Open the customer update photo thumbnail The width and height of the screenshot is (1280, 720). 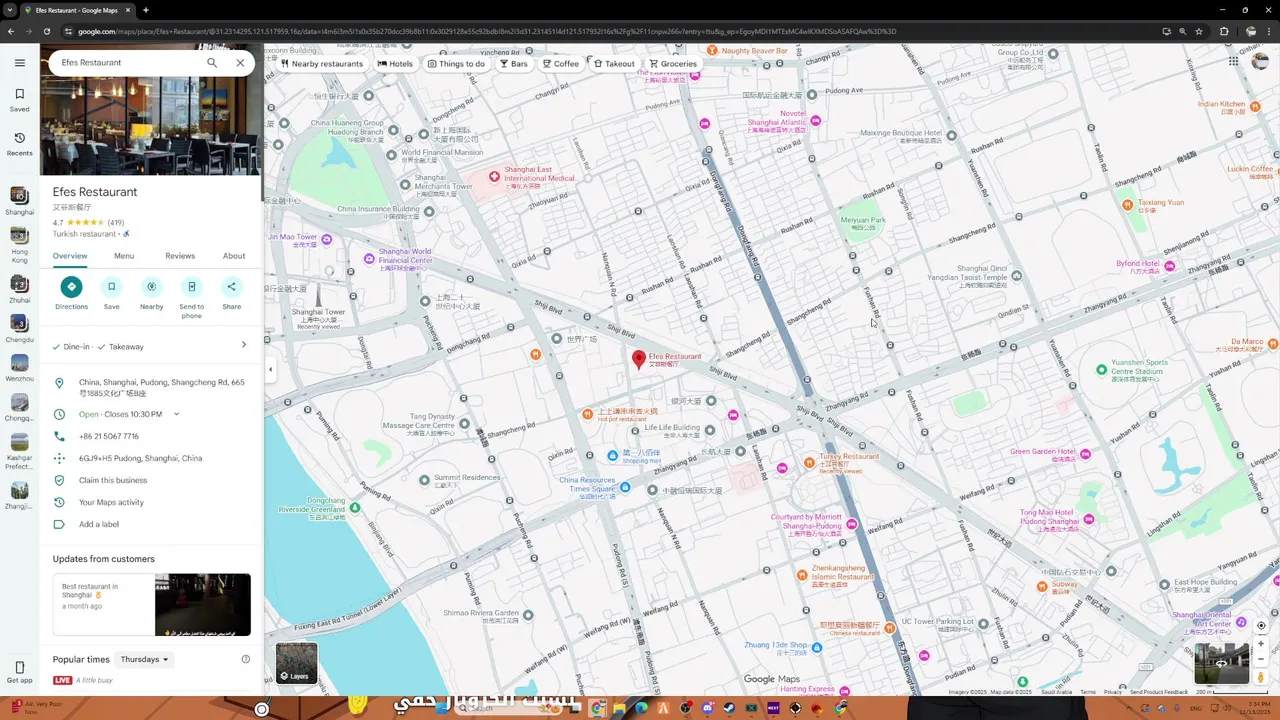[x=203, y=604]
